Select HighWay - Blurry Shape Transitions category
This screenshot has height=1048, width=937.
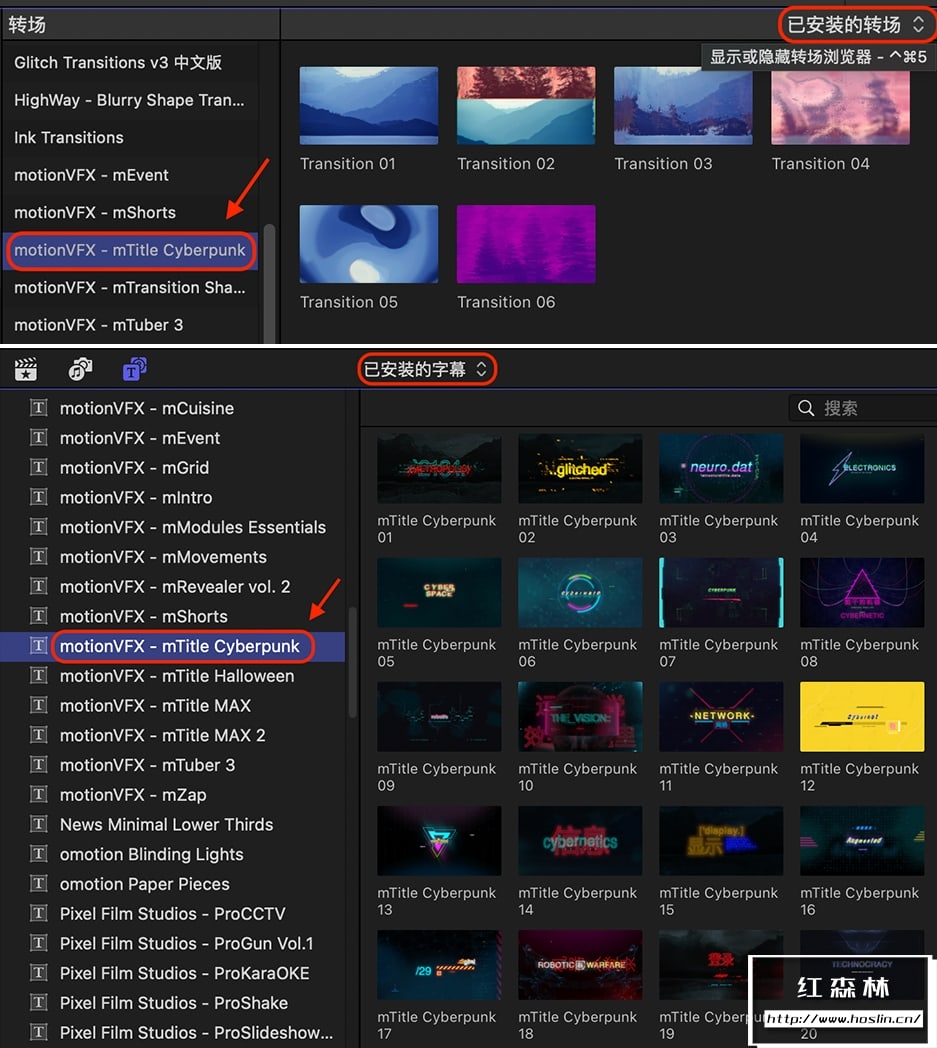(129, 100)
